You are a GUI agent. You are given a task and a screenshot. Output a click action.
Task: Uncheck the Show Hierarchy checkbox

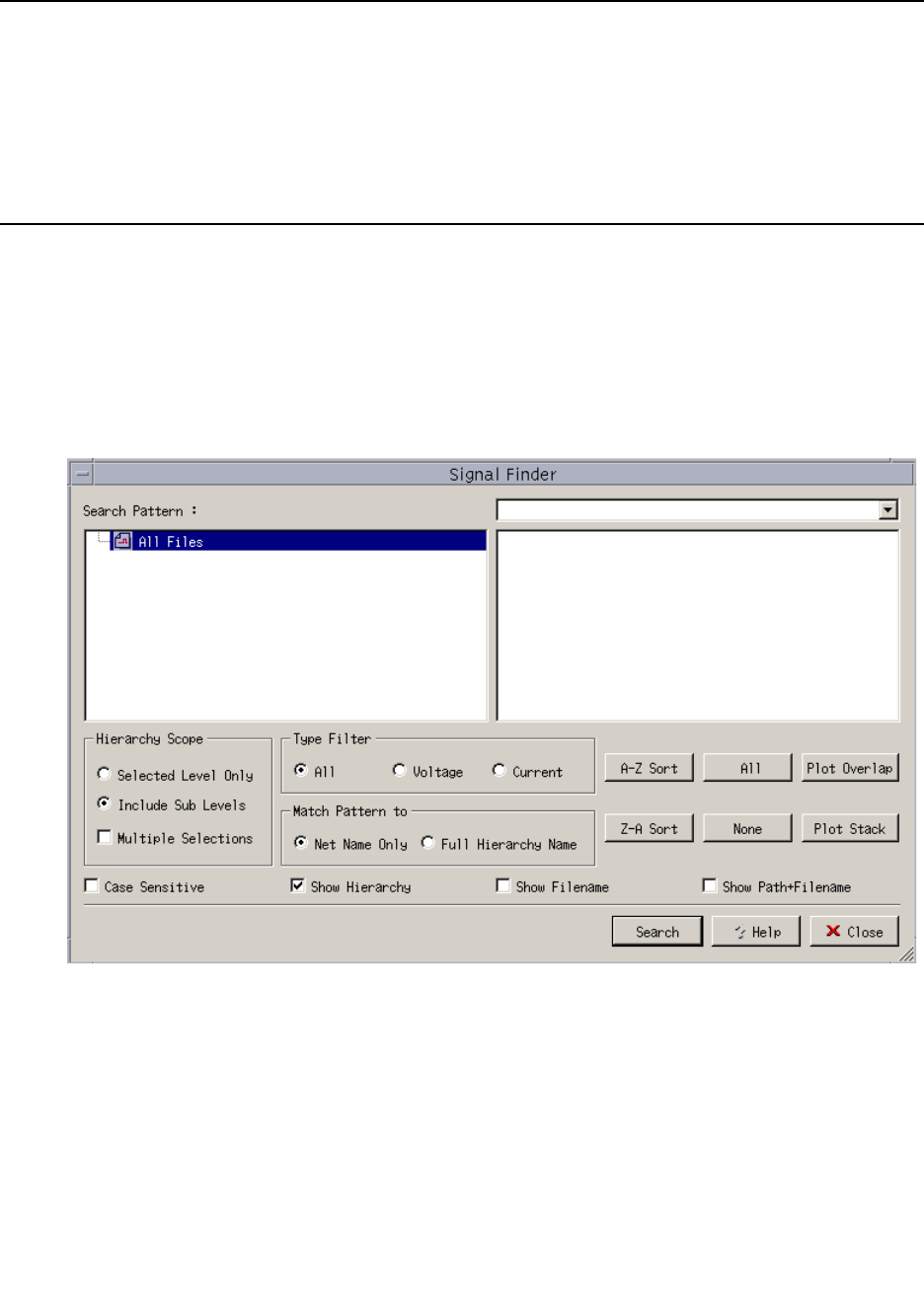pos(297,886)
